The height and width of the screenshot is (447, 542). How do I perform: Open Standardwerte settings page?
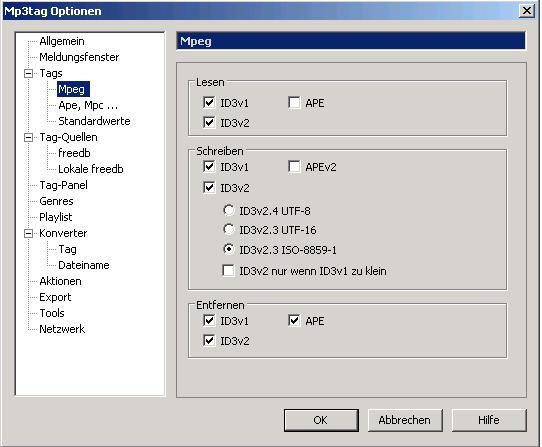pos(94,121)
